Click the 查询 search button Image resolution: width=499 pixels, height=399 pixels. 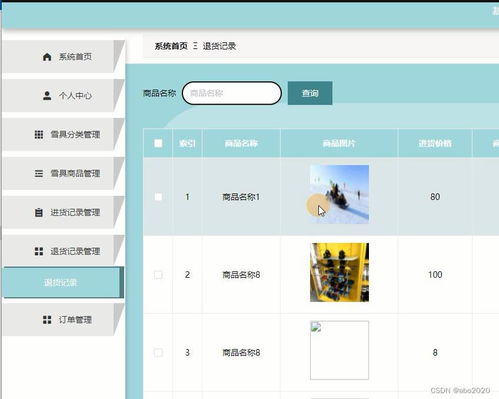tap(310, 93)
